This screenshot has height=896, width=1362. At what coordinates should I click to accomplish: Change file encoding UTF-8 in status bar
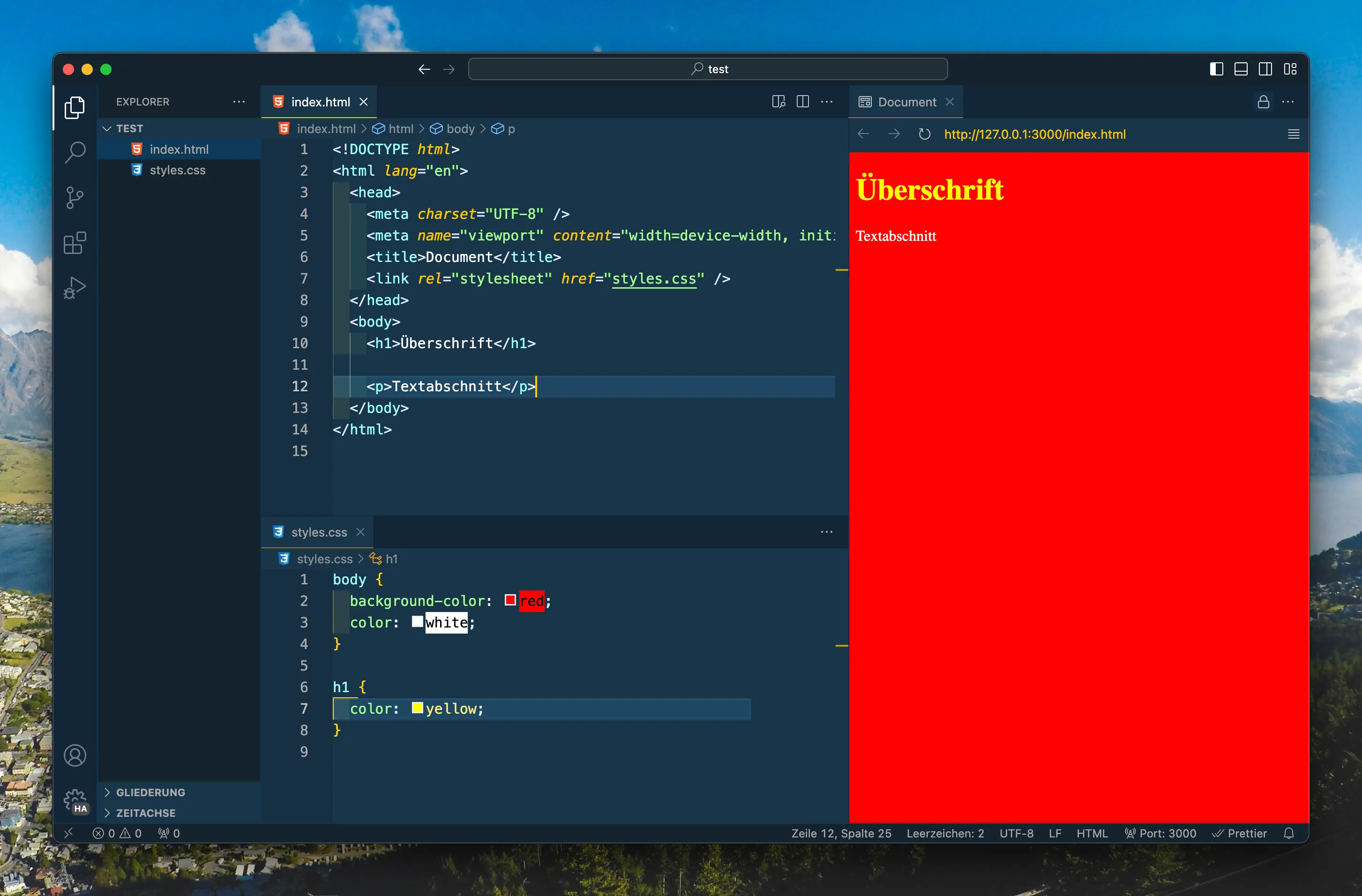tap(1017, 833)
